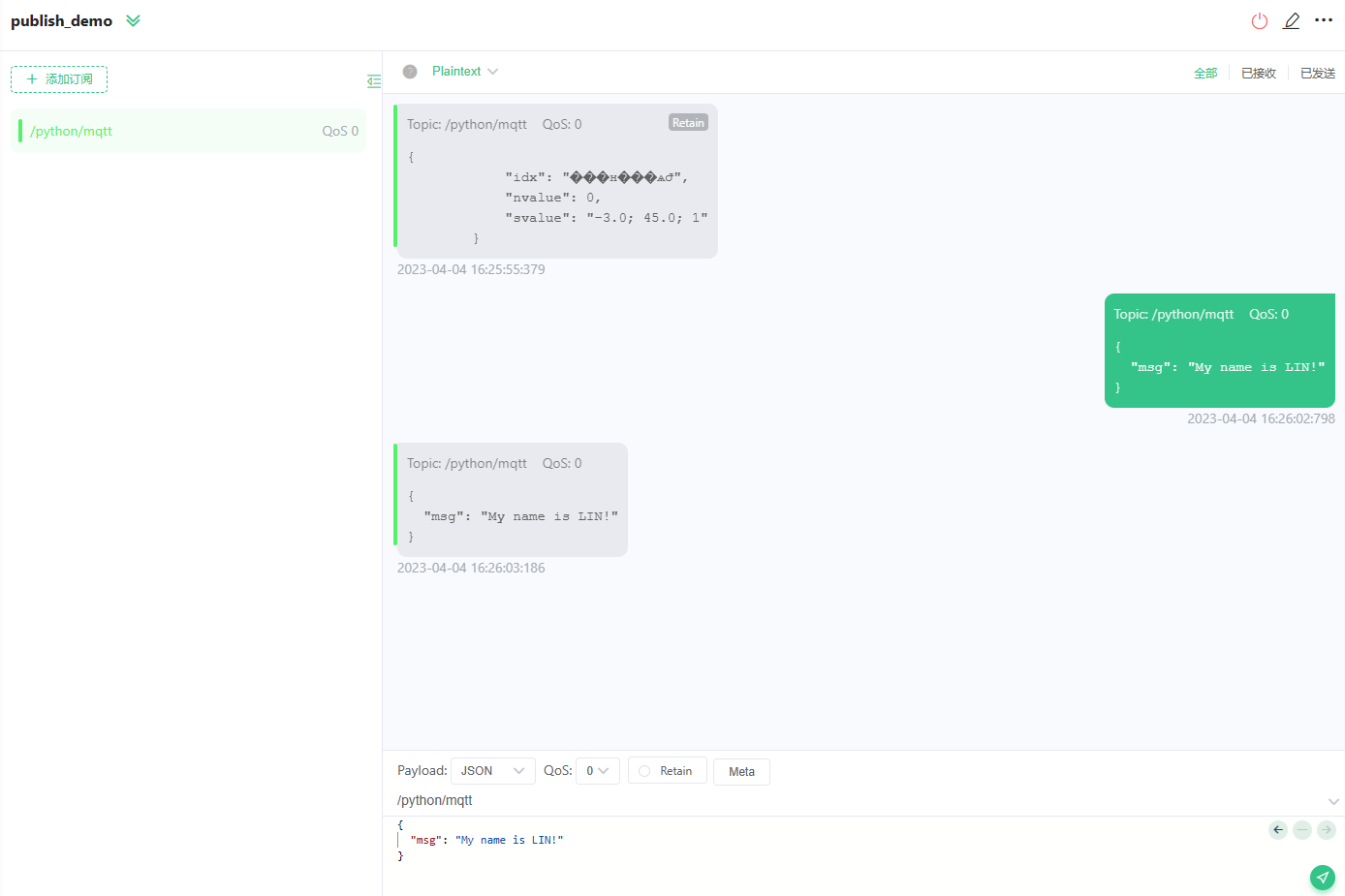
Task: Toggle the Retain radio option
Action: pos(667,771)
